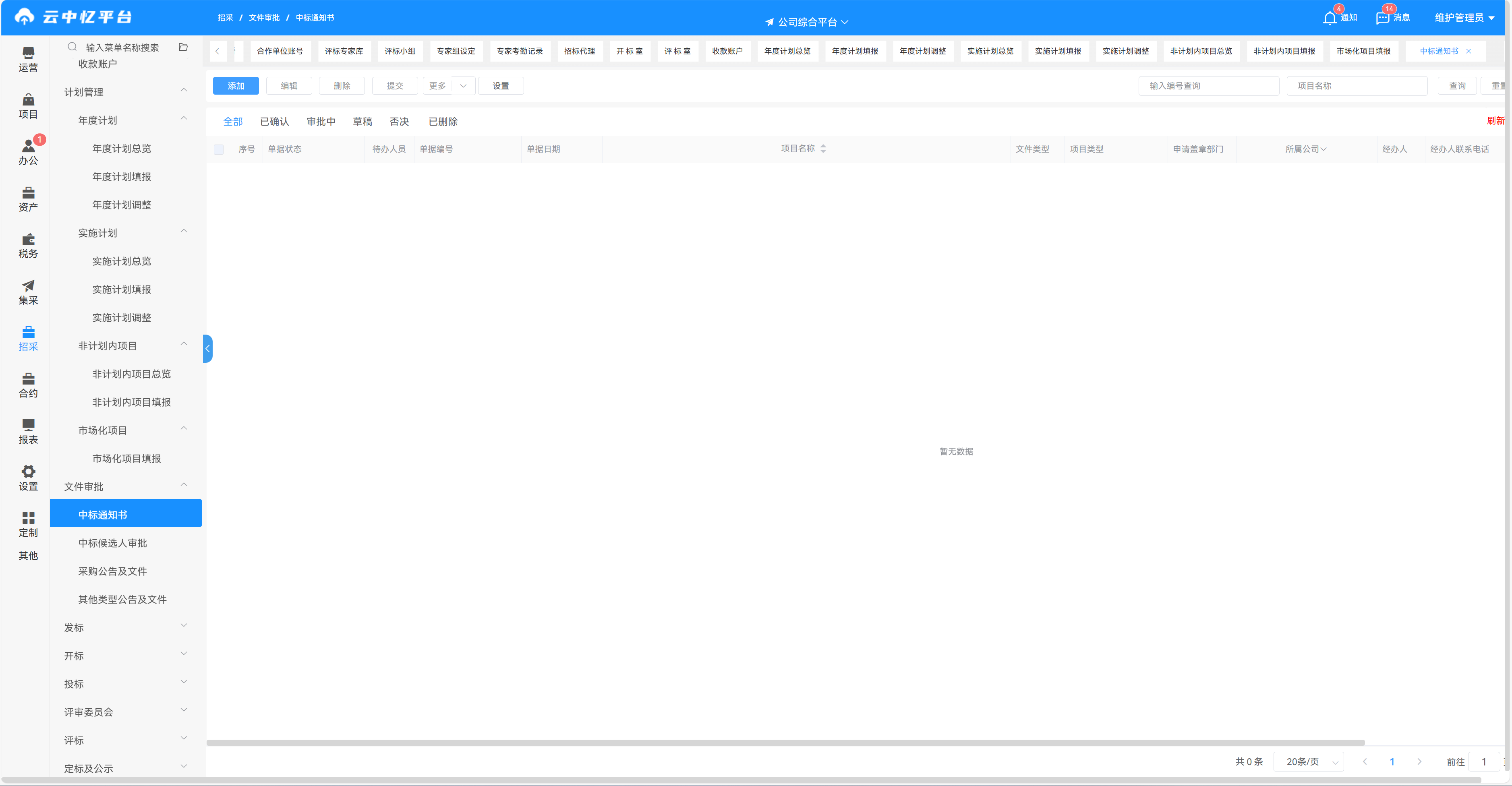Toggle the select-all table checkbox
This screenshot has height=786, width=1512.
218,149
